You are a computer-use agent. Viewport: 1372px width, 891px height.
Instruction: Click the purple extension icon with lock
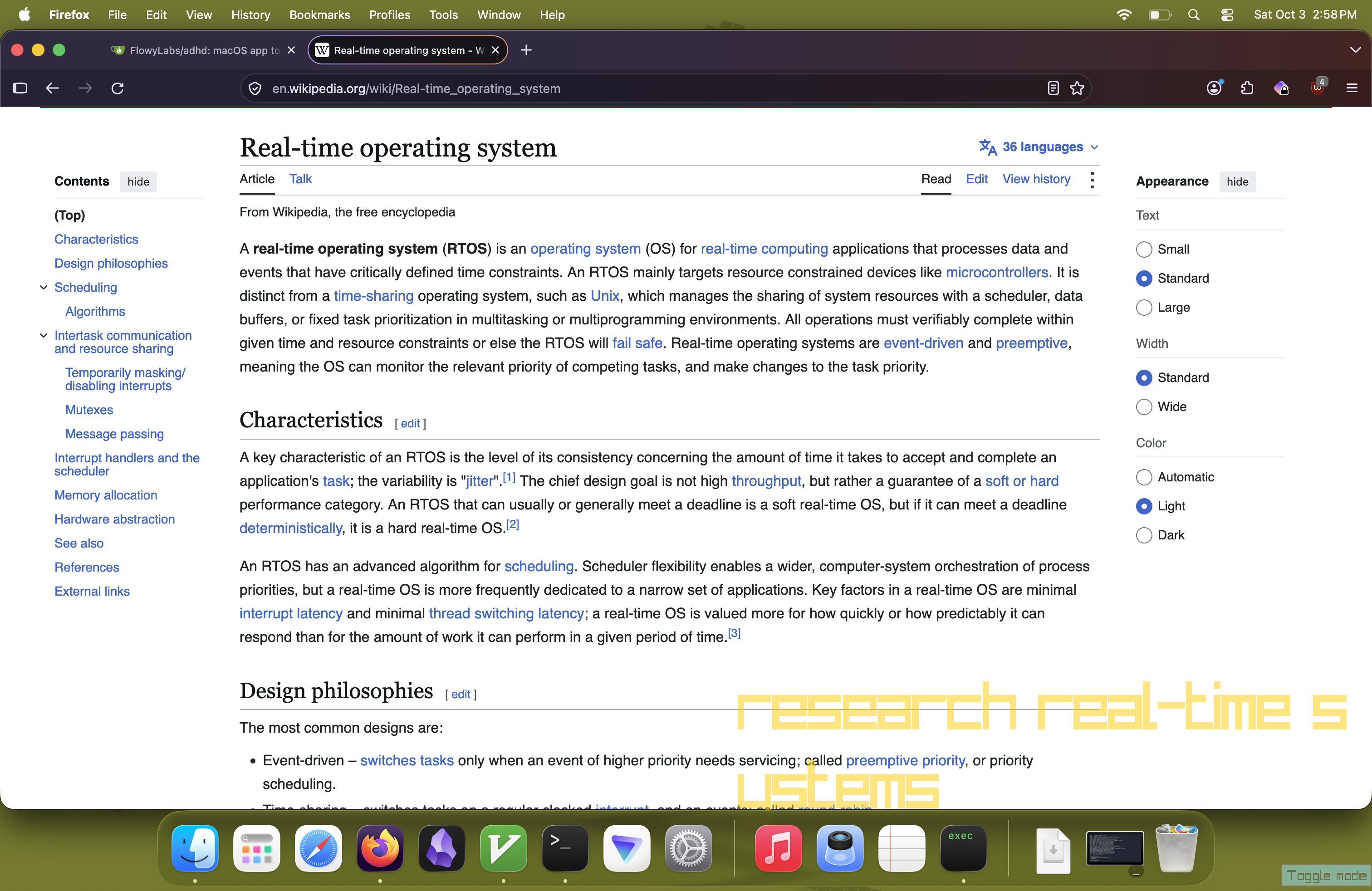click(x=1281, y=88)
